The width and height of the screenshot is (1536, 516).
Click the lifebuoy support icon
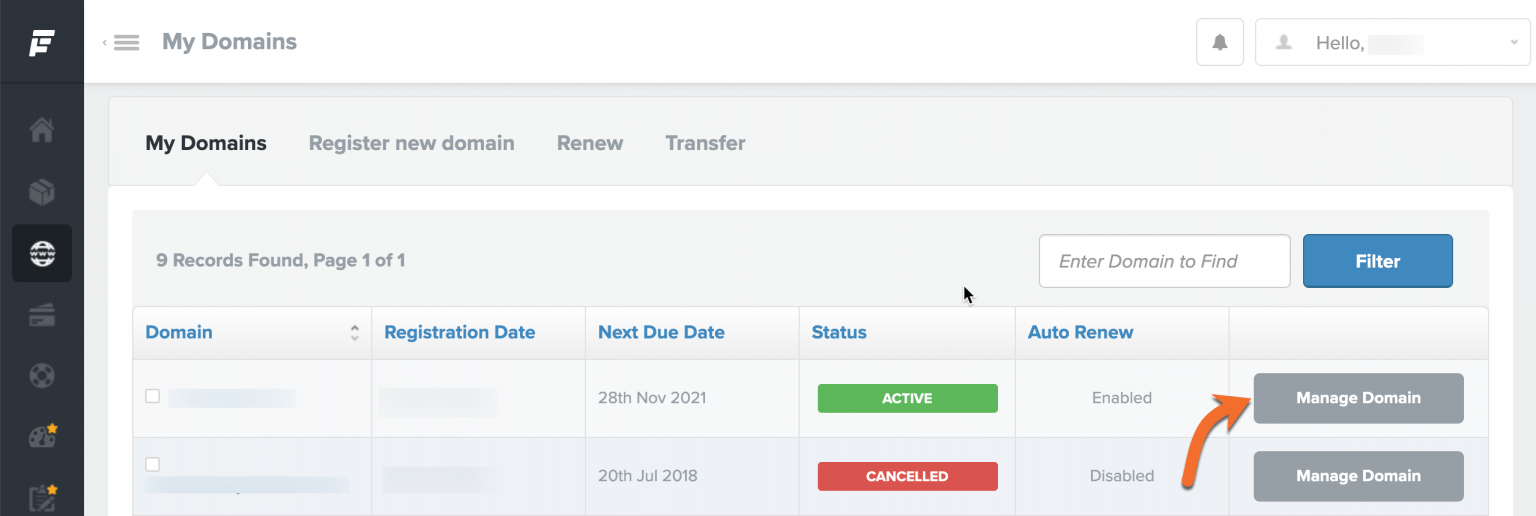coord(42,377)
